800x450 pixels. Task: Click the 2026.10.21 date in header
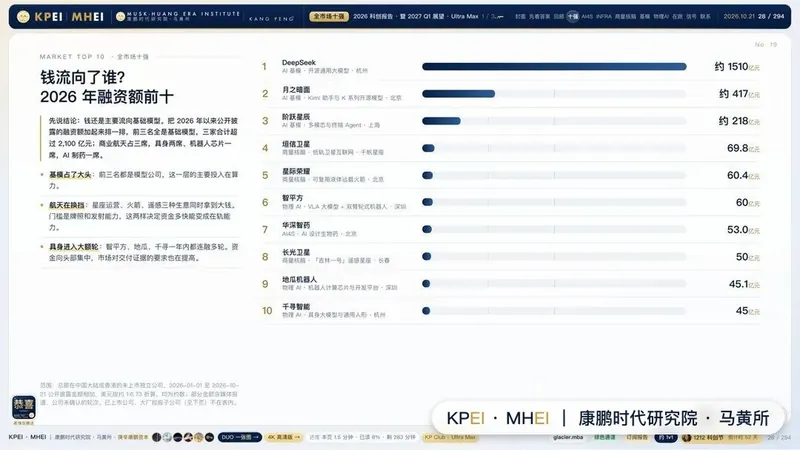[739, 16]
